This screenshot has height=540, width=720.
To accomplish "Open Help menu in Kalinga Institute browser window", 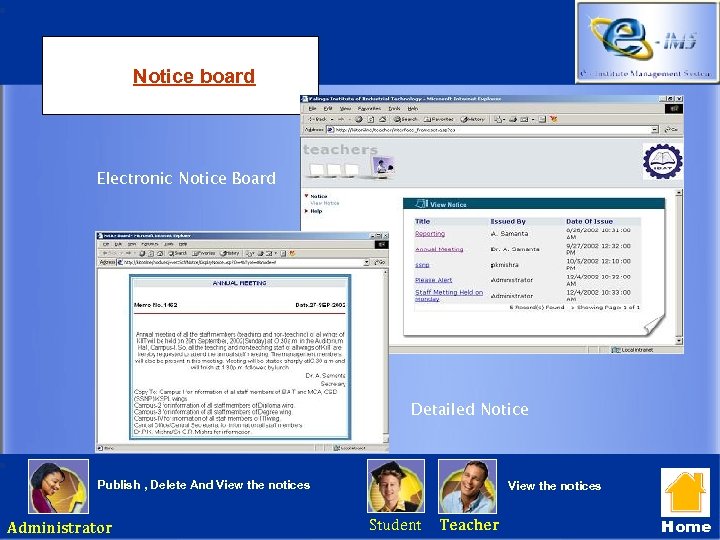I will [x=413, y=108].
